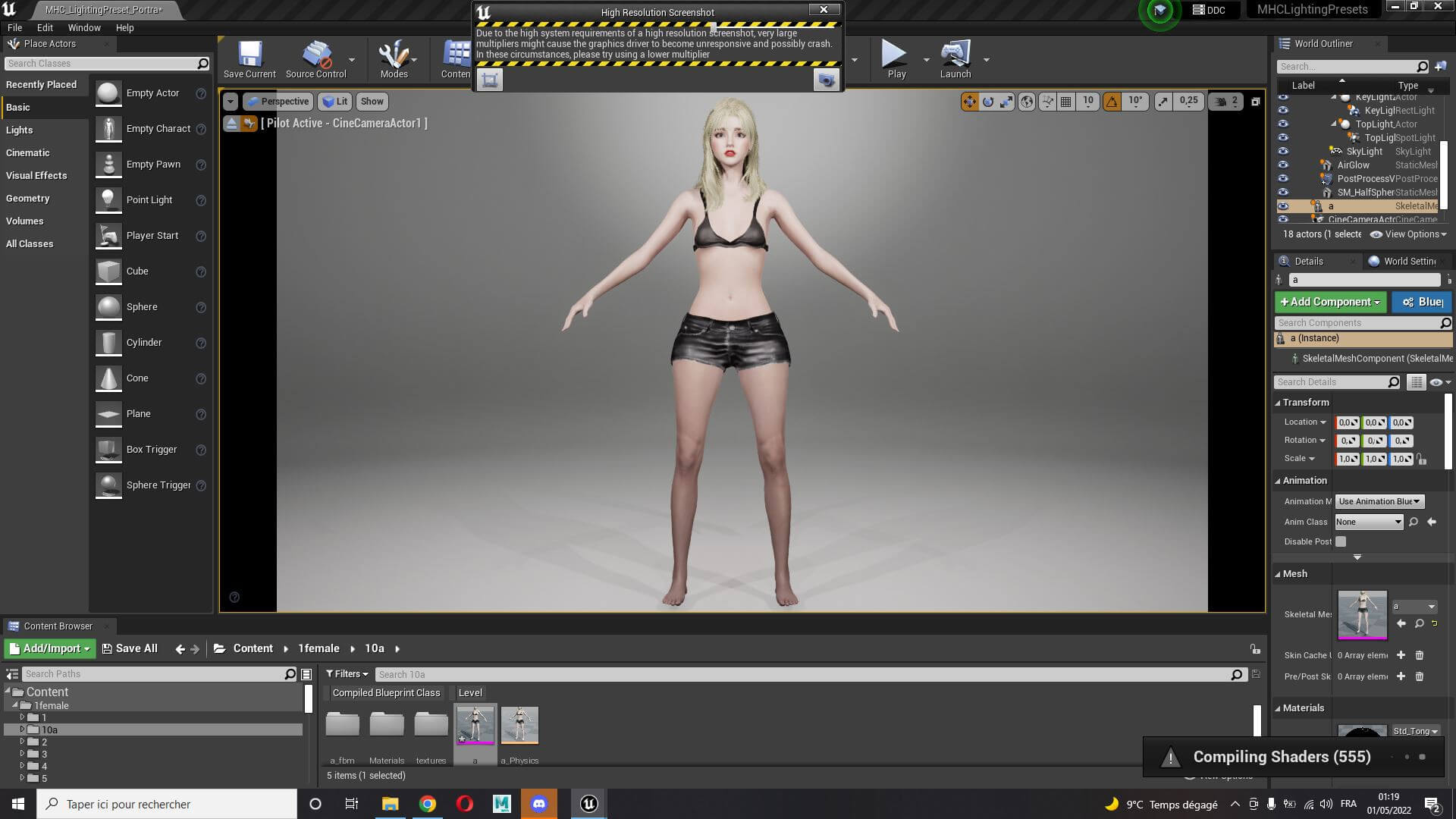Select the a_Physics asset thumbnail
This screenshot has width=1456, height=819.
519,726
